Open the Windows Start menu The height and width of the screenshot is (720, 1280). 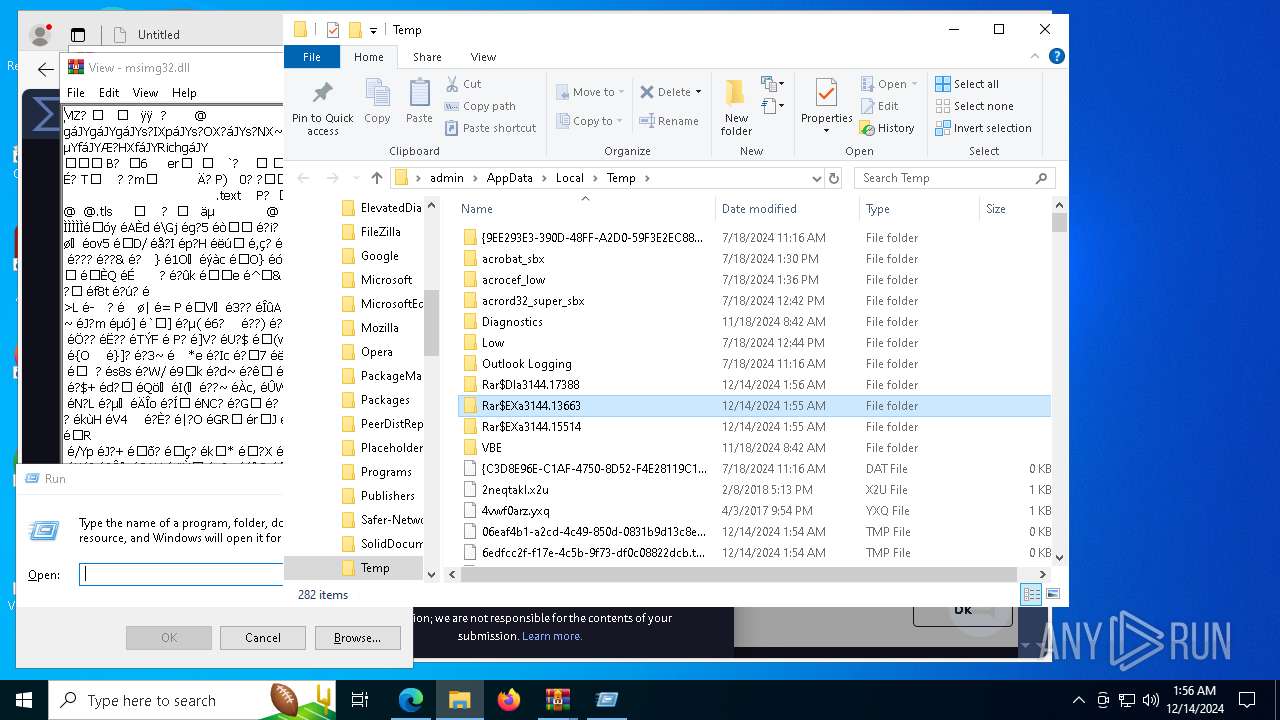(x=24, y=700)
